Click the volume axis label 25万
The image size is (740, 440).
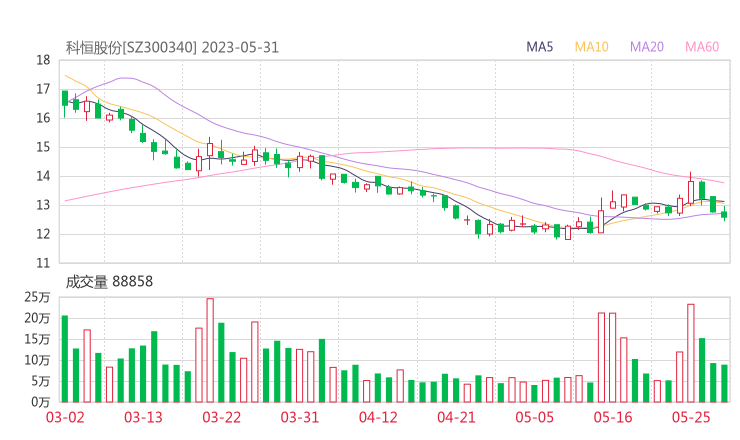pyautogui.click(x=37, y=297)
